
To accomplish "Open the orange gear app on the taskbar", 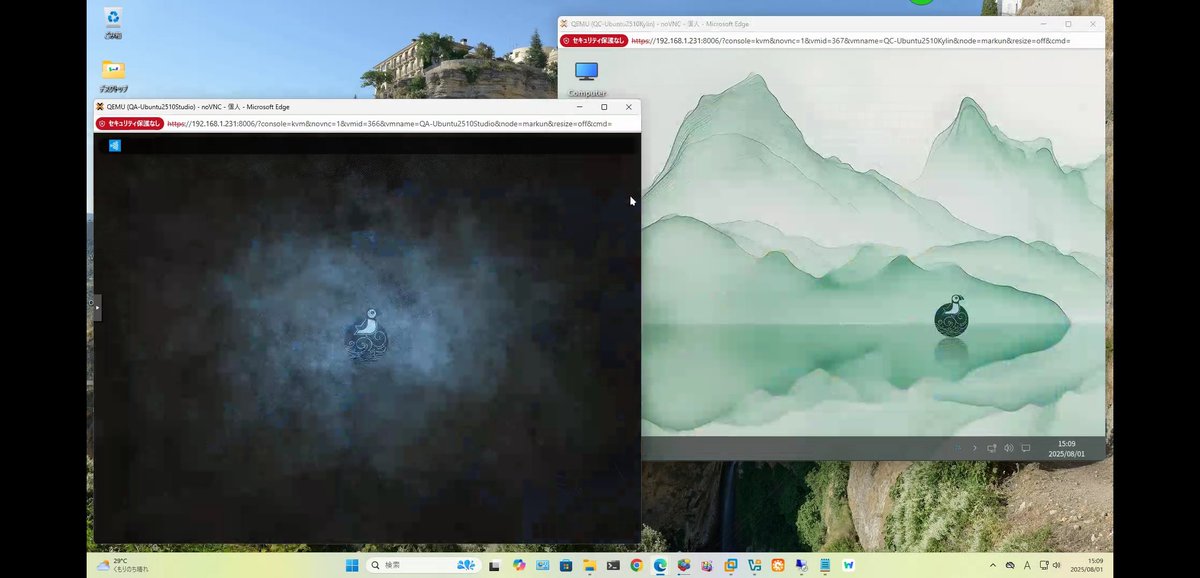I will coord(778,565).
